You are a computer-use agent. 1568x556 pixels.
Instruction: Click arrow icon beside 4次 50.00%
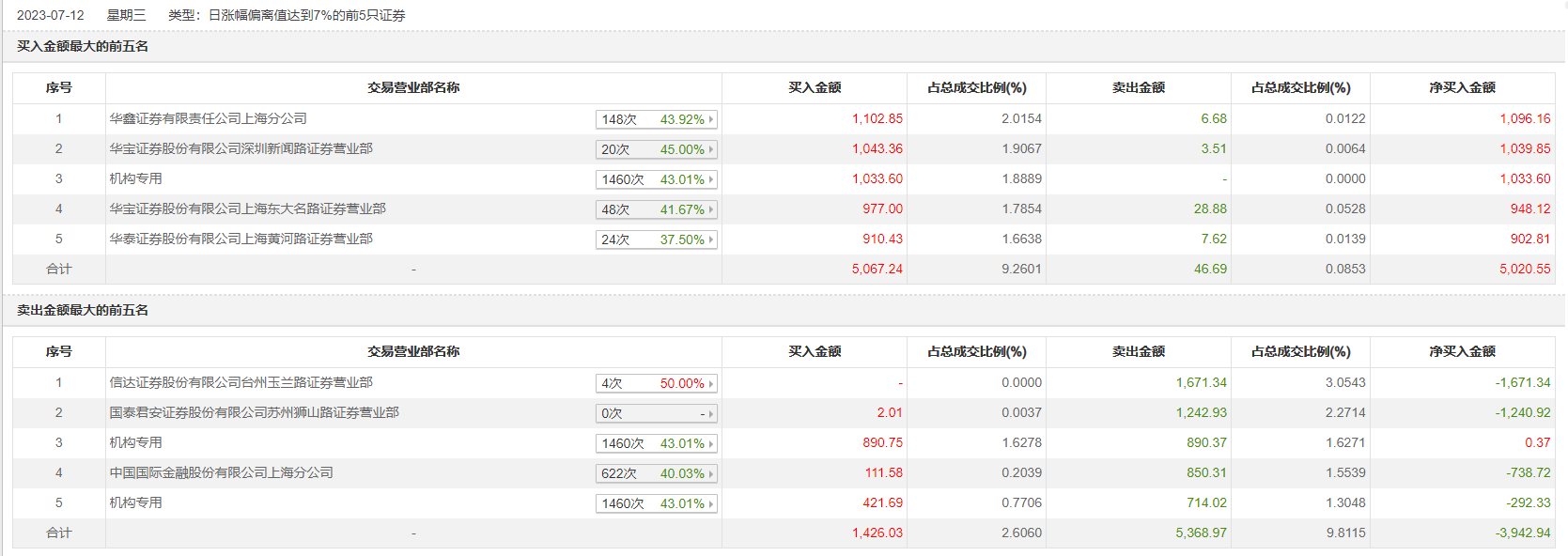click(x=711, y=383)
